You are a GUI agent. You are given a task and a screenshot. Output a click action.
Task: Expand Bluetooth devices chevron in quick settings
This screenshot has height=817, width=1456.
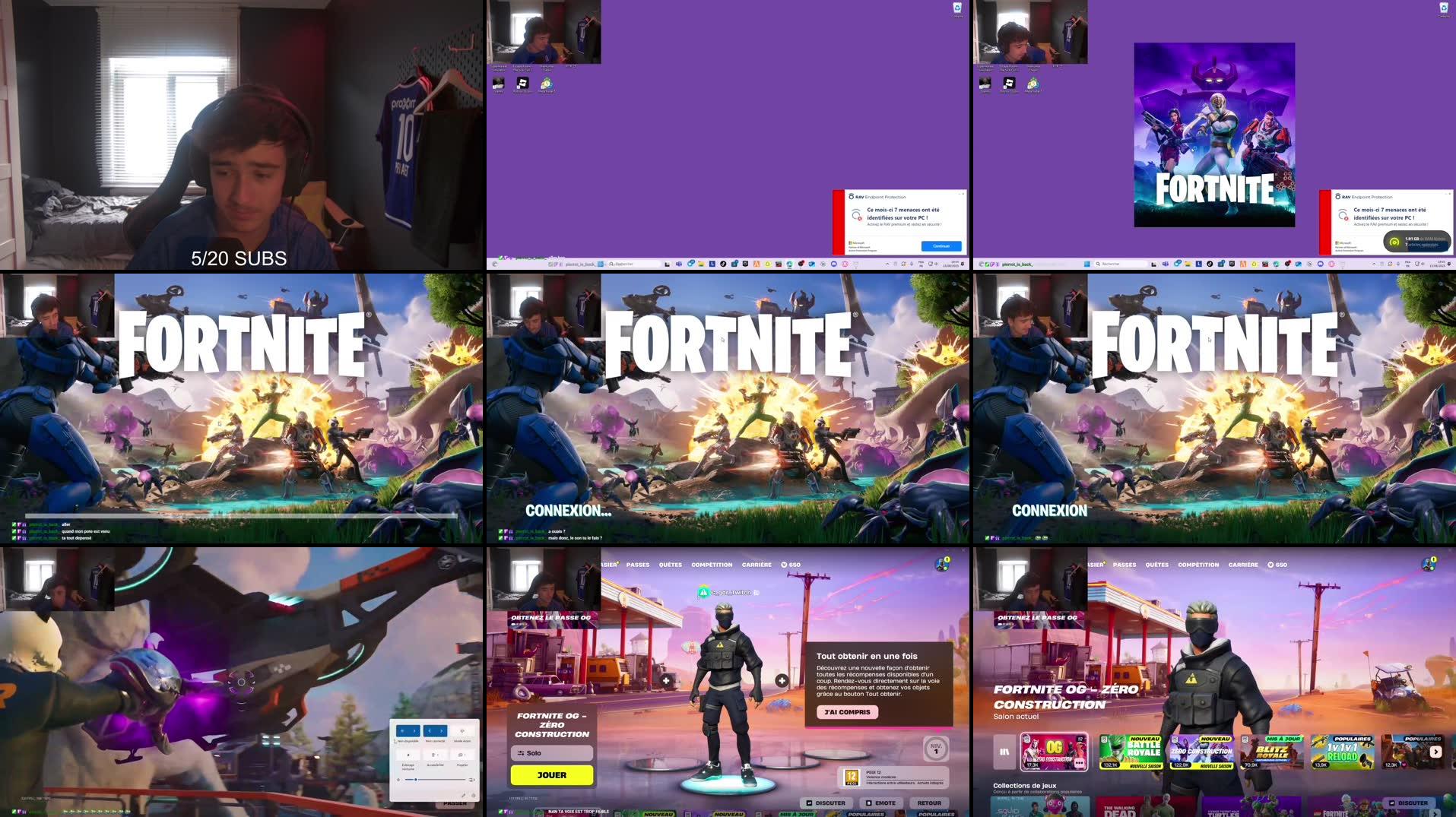(x=441, y=731)
